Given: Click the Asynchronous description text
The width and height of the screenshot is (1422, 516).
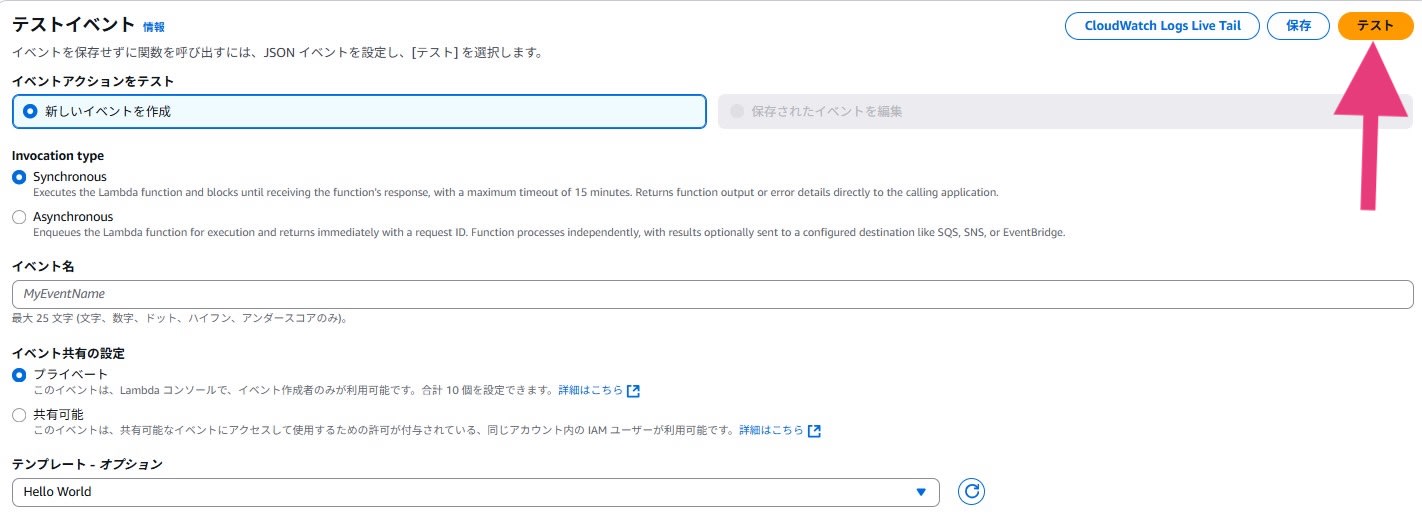Looking at the screenshot, I should click(x=549, y=232).
